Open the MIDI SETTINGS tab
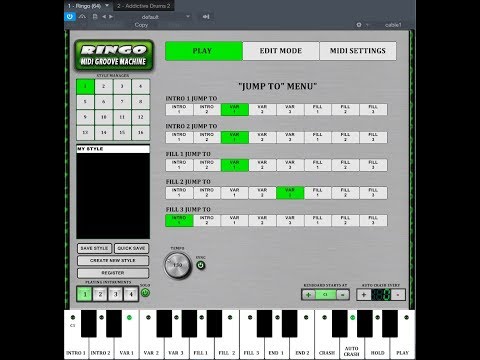Screen dimensions: 480x360 coord(358,51)
